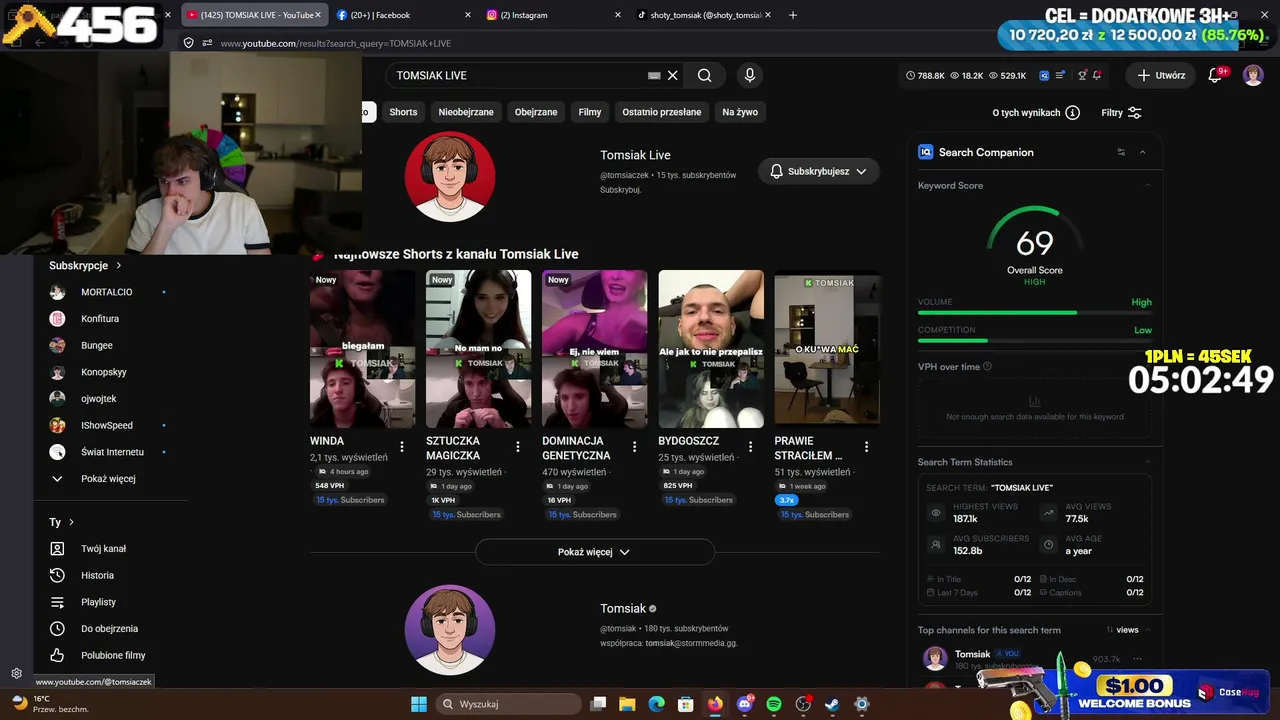Open options menu for SZTUCZKA MAGICZKA short
Screen dimensions: 1280x720
pos(518,446)
